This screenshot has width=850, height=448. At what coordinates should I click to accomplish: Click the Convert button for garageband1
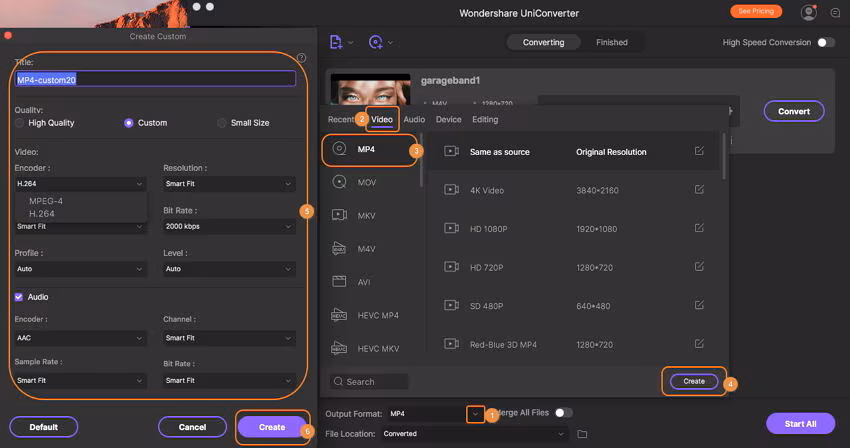(x=794, y=111)
